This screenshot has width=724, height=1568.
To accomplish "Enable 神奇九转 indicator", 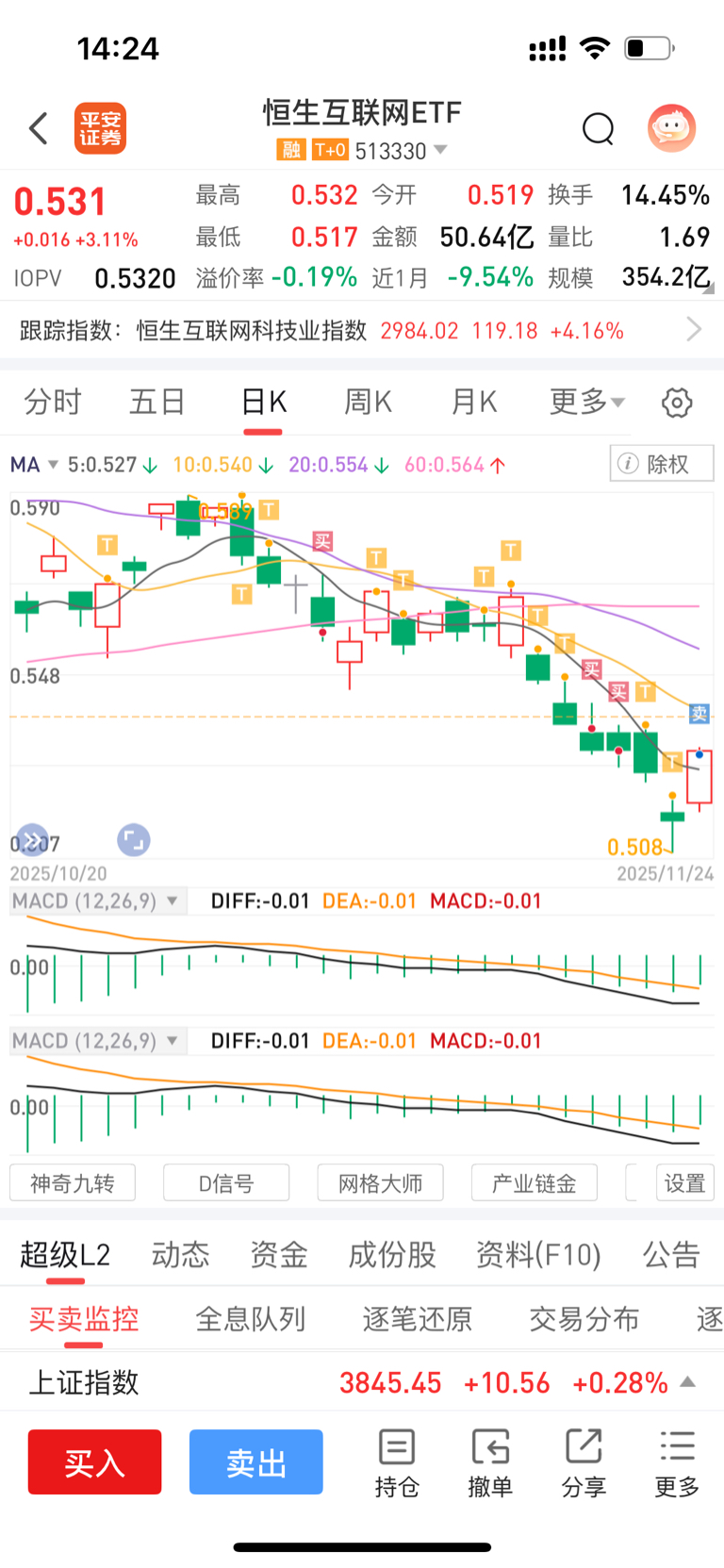I will [x=73, y=1183].
